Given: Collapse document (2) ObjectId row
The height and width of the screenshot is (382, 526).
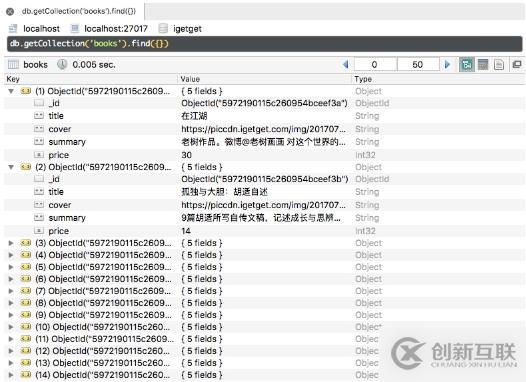Looking at the screenshot, I should tap(11, 167).
